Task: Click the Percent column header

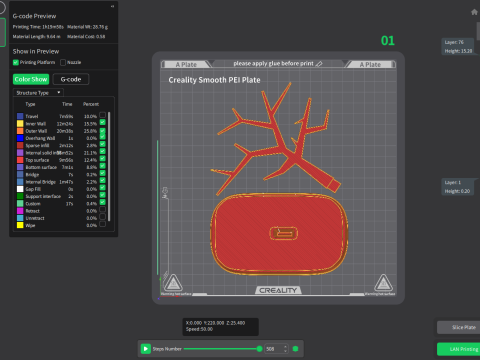Action: pyautogui.click(x=91, y=104)
